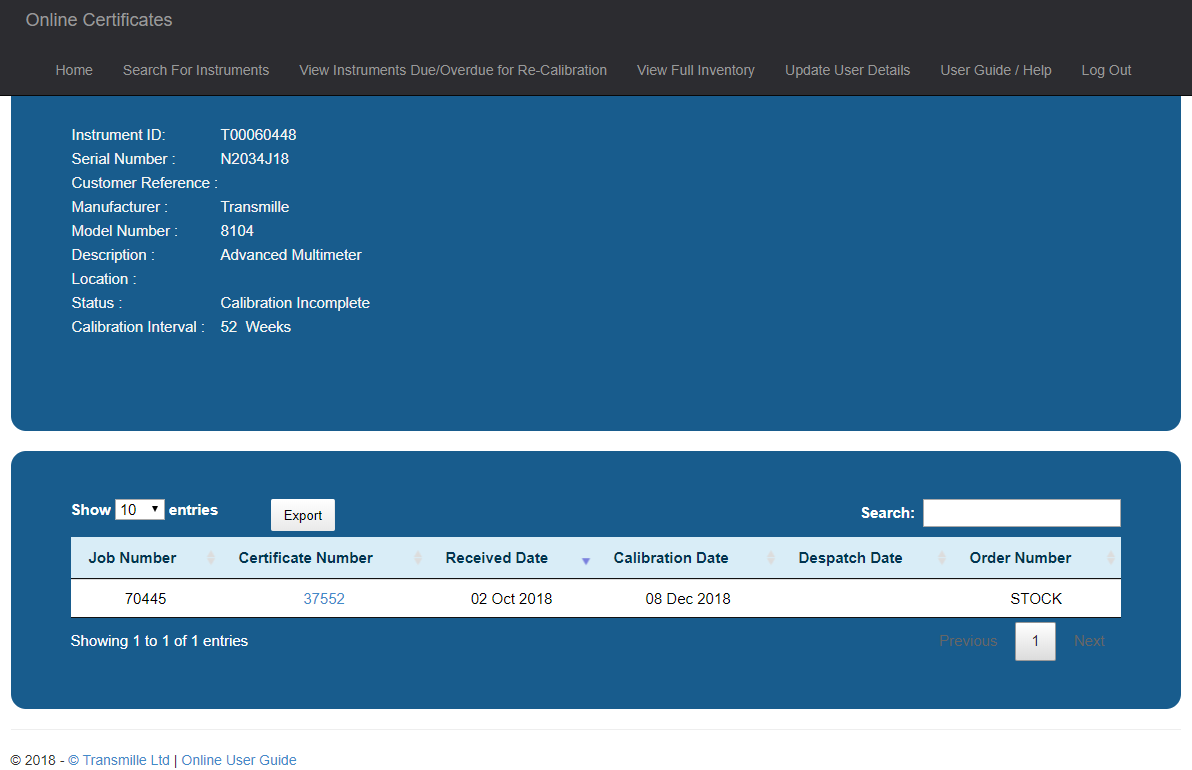Viewport: 1192px width, 770px height.
Task: Select serial number value N2034J18
Action: pos(255,159)
